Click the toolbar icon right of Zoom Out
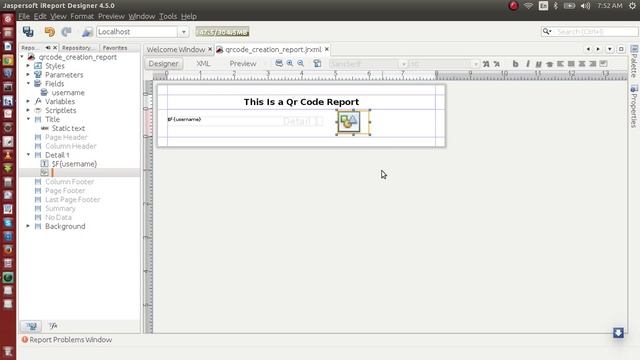The image size is (640, 360). [317, 64]
